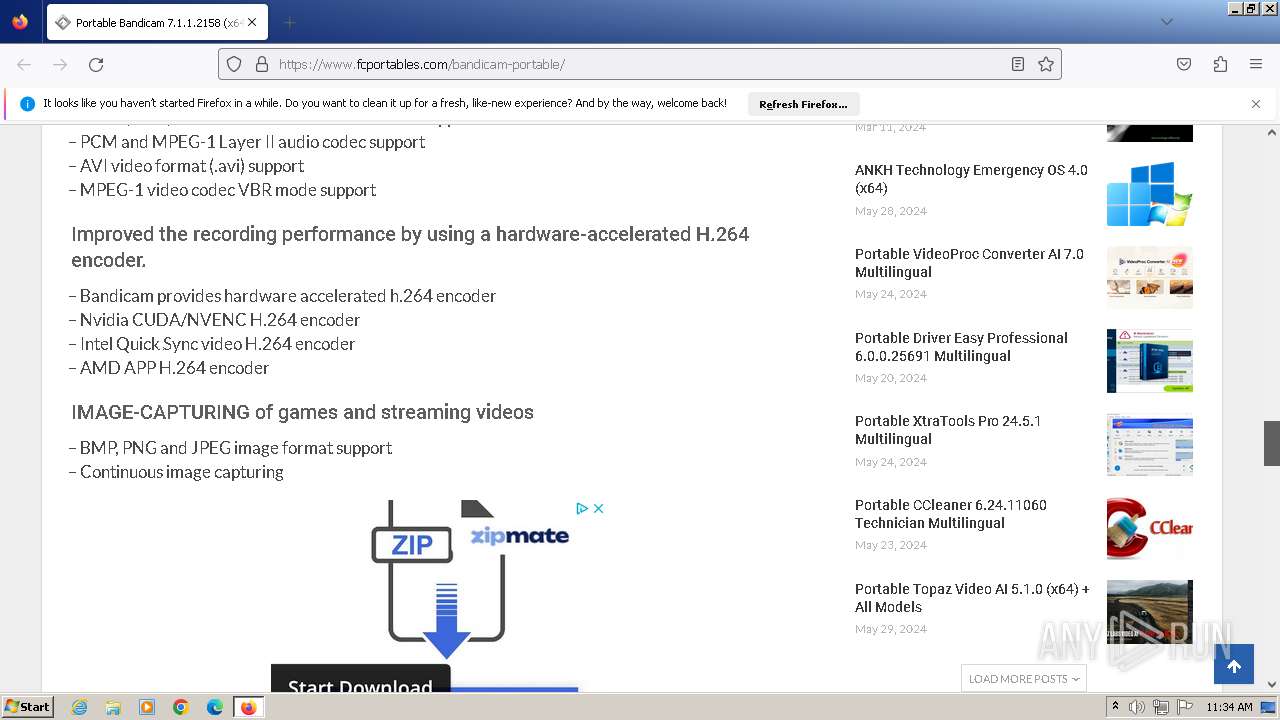Open File Explorer from the taskbar
The height and width of the screenshot is (720, 1280).
tap(113, 707)
